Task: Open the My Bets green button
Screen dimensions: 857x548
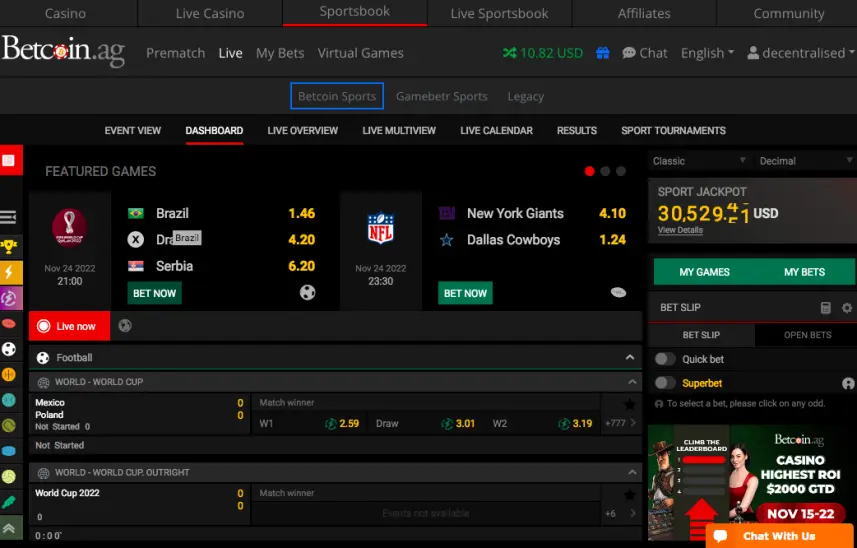Action: tap(805, 272)
